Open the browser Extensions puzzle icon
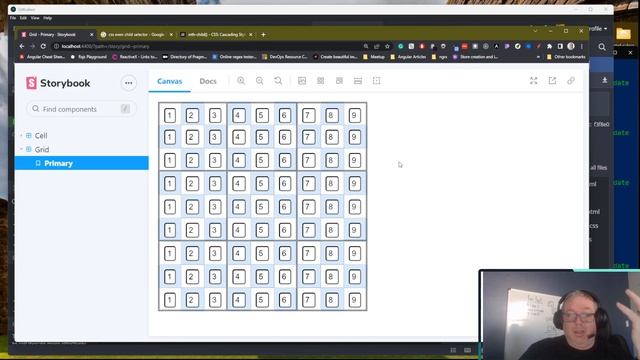640x360 pixels. point(549,47)
